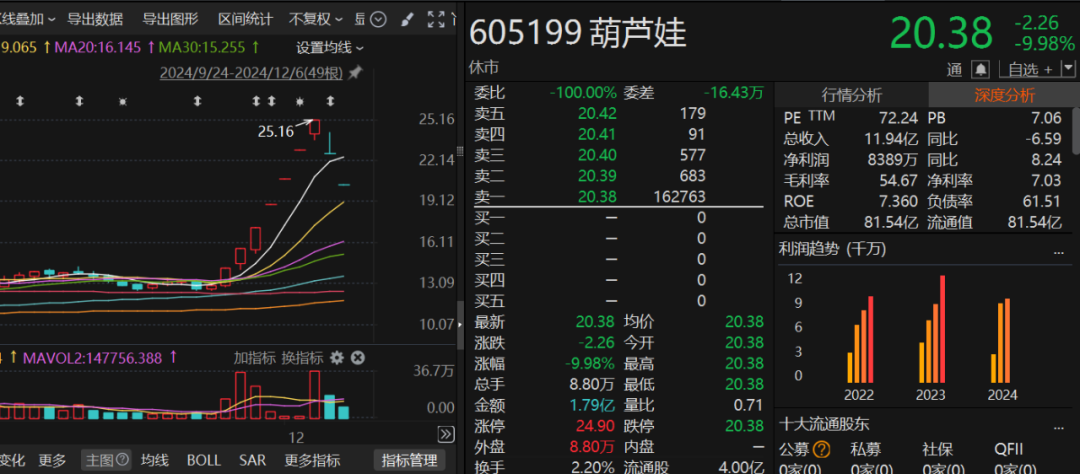1080x474 pixels.
Task: Click 换指标 change indicator
Action: click(302, 358)
